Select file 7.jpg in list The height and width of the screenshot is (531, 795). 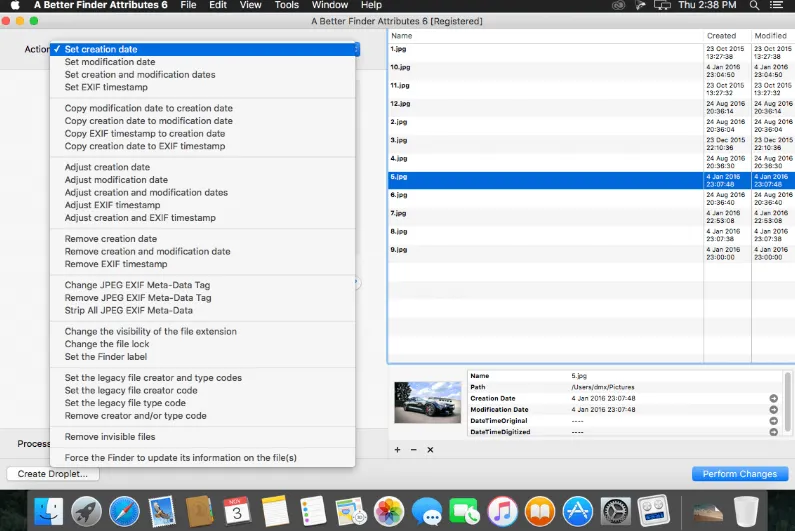click(x=592, y=217)
